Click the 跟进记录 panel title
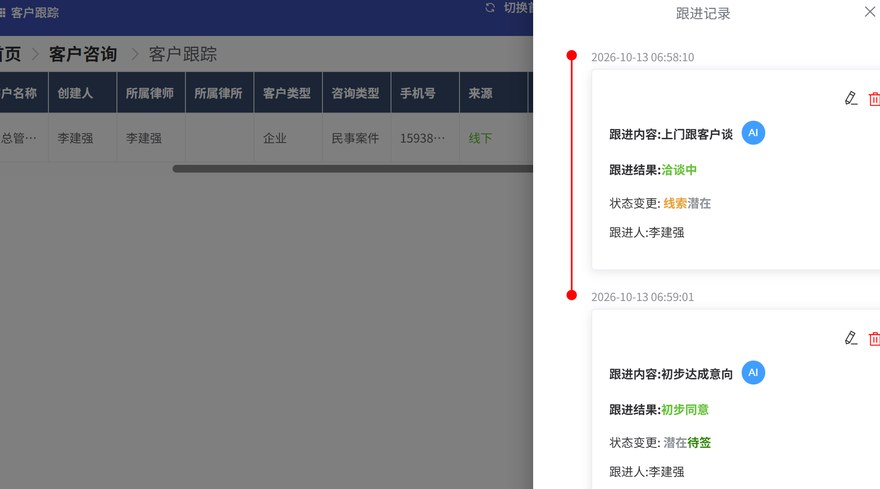The height and width of the screenshot is (489, 880). coord(703,13)
